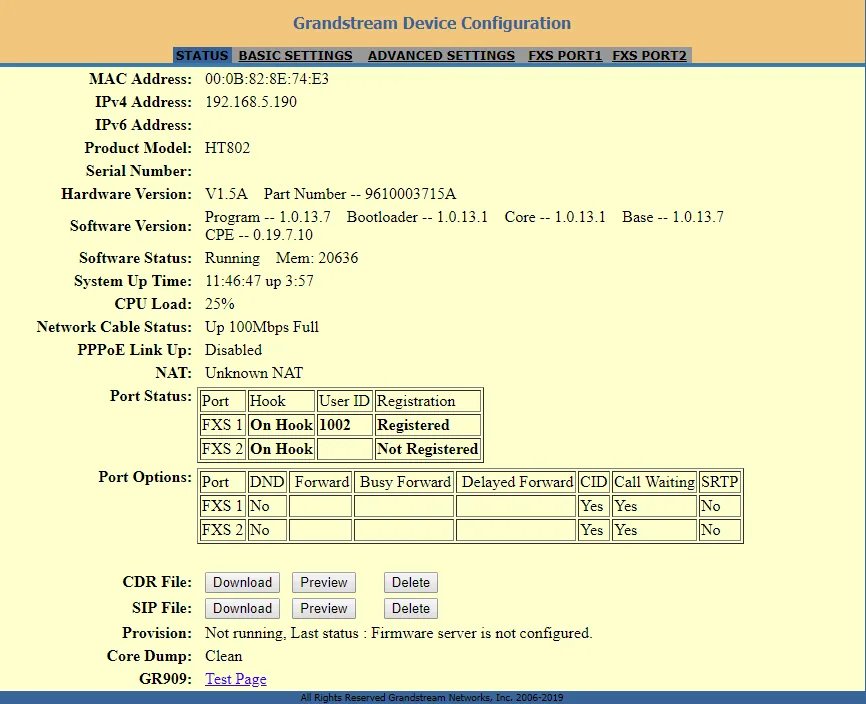Image resolution: width=866 pixels, height=704 pixels.
Task: Click the Grandstream Device Configuration title
Action: [432, 23]
